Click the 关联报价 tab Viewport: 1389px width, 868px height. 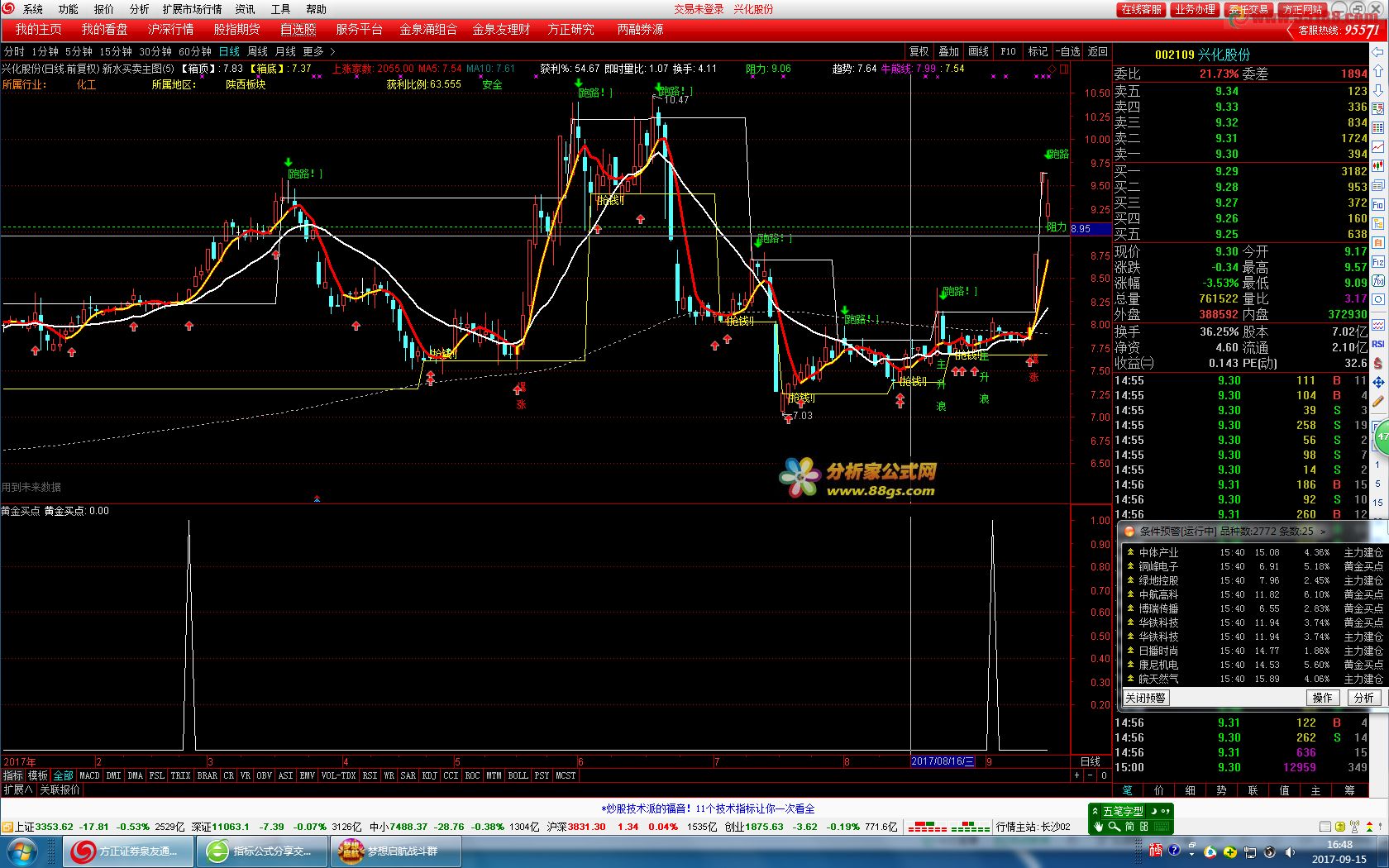pyautogui.click(x=60, y=789)
